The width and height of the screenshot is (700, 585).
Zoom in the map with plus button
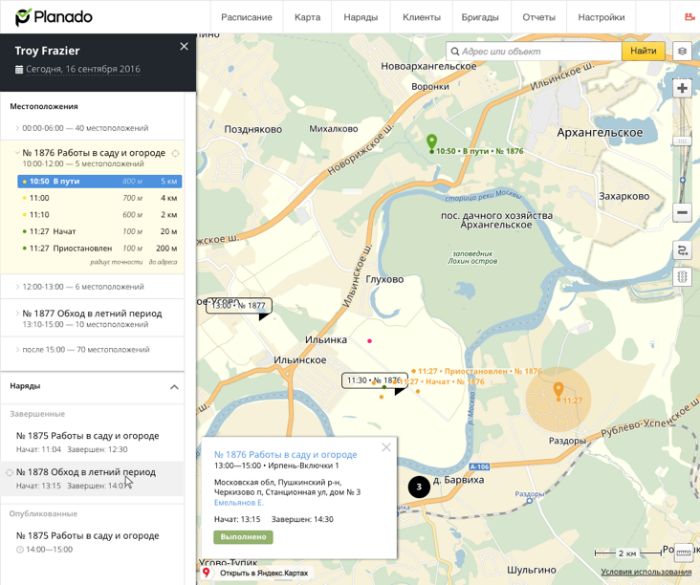click(x=682, y=88)
